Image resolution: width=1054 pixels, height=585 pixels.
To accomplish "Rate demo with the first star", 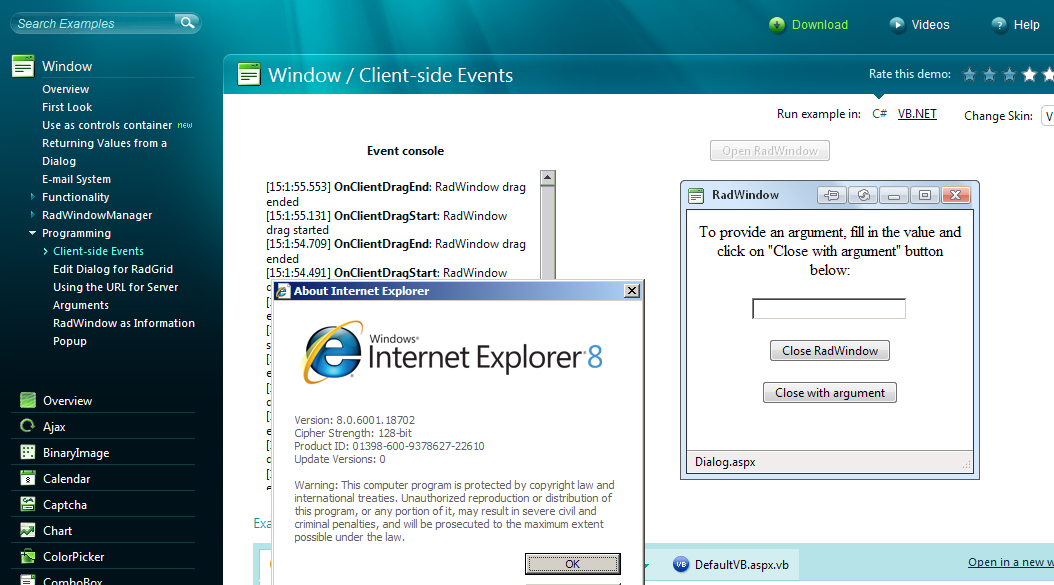I will (969, 75).
